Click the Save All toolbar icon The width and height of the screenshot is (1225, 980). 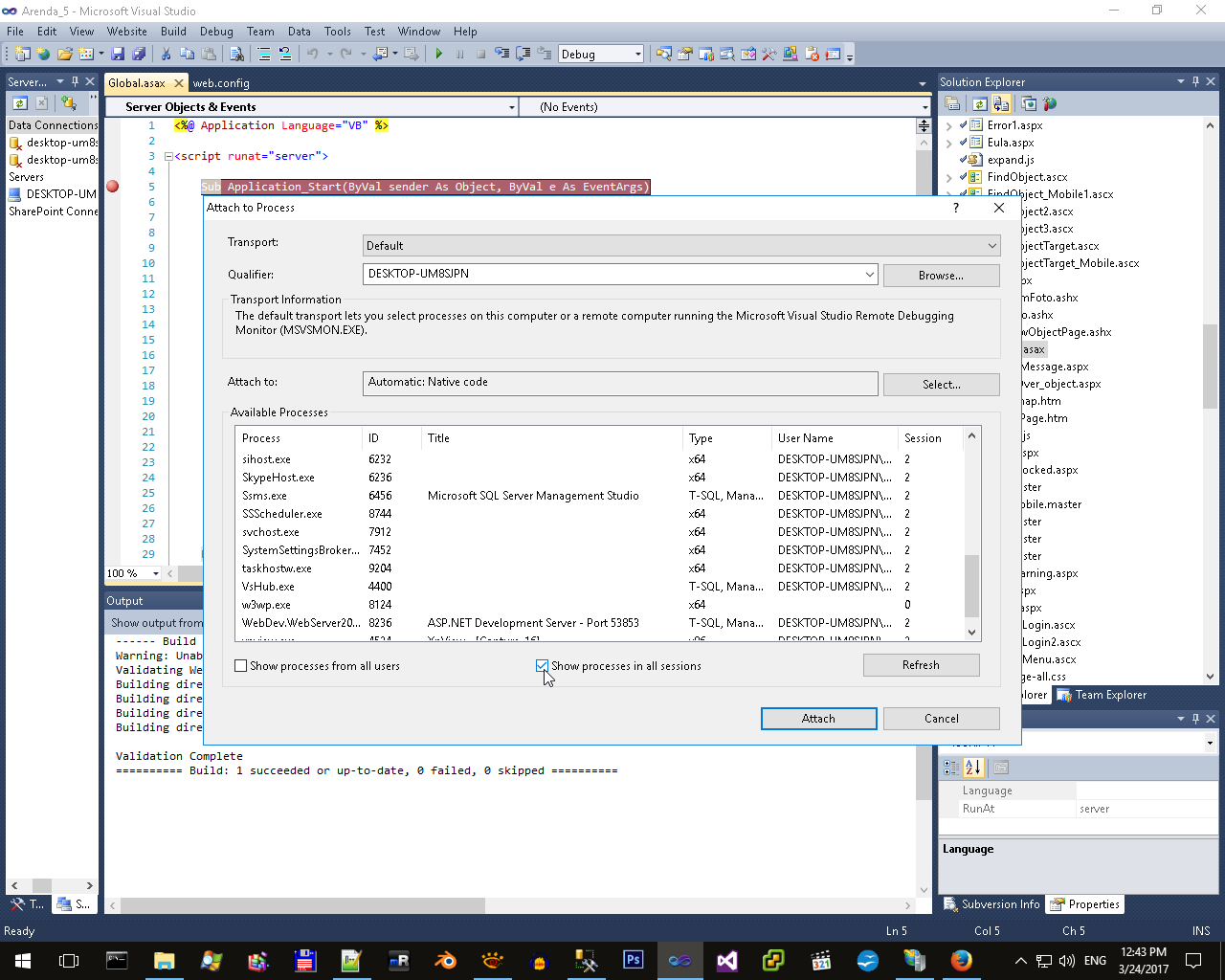[x=139, y=55]
